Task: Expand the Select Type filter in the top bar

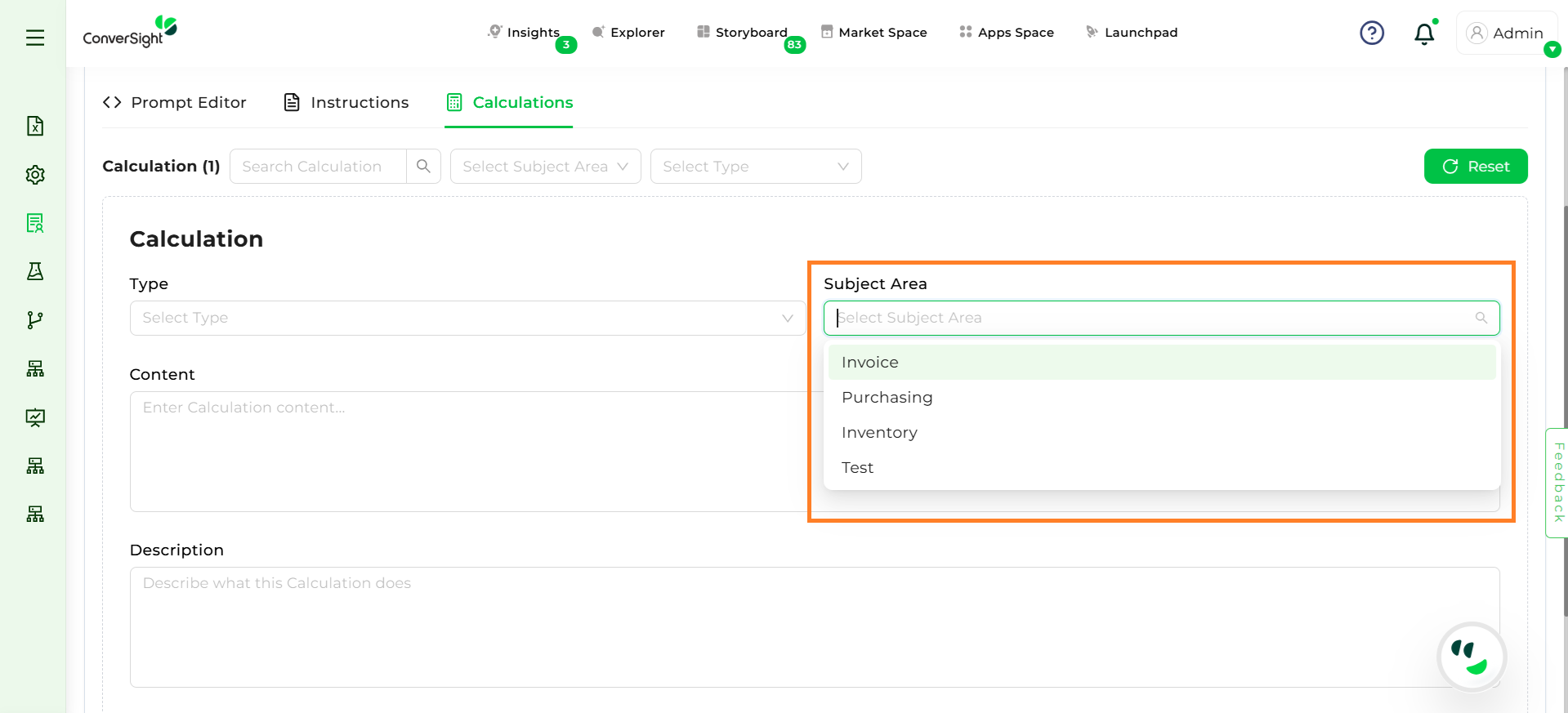Action: 755,167
